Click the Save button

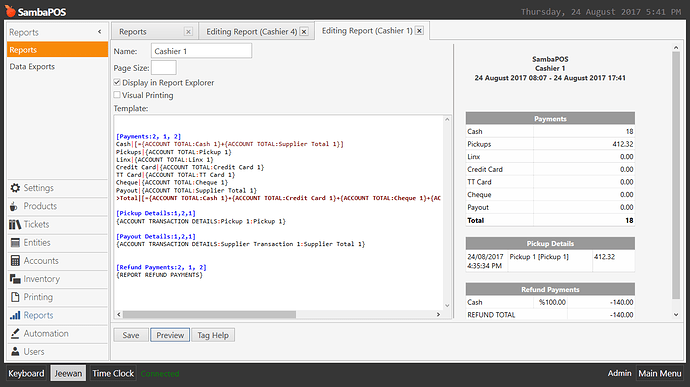click(x=131, y=335)
